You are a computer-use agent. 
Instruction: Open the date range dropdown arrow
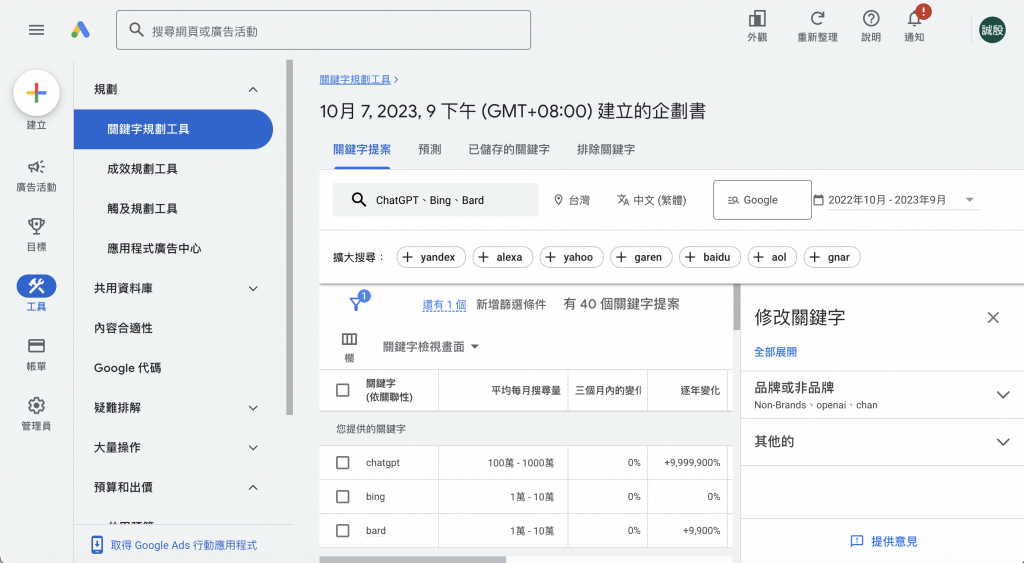coord(970,200)
